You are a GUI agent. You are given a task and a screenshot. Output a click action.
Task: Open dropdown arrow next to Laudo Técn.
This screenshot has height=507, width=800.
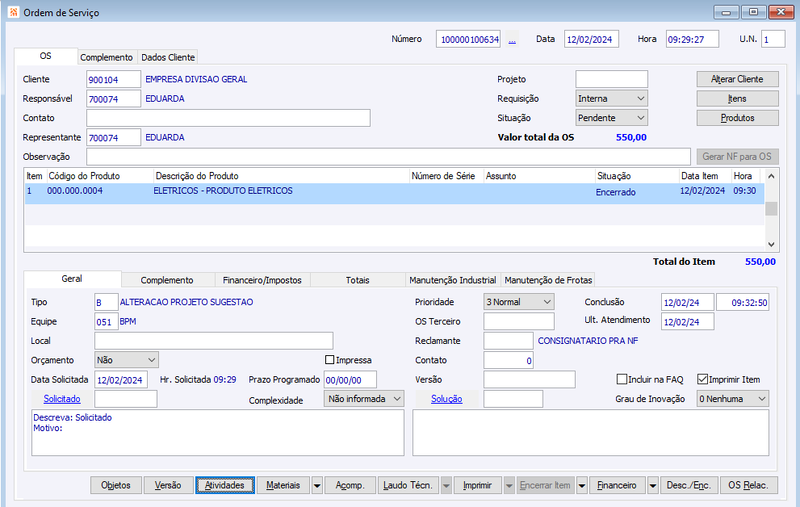446,486
